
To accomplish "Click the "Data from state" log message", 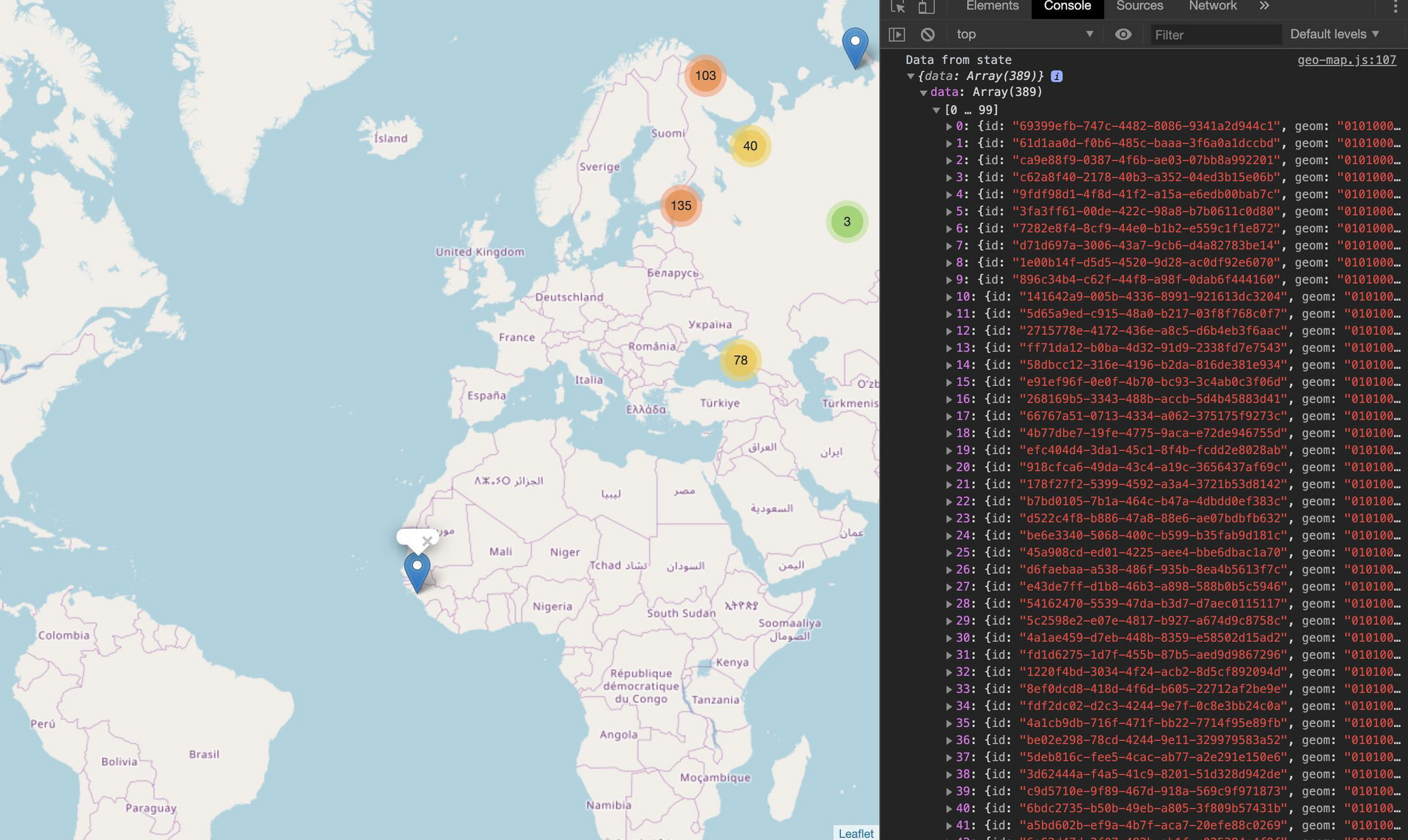I will (x=958, y=60).
